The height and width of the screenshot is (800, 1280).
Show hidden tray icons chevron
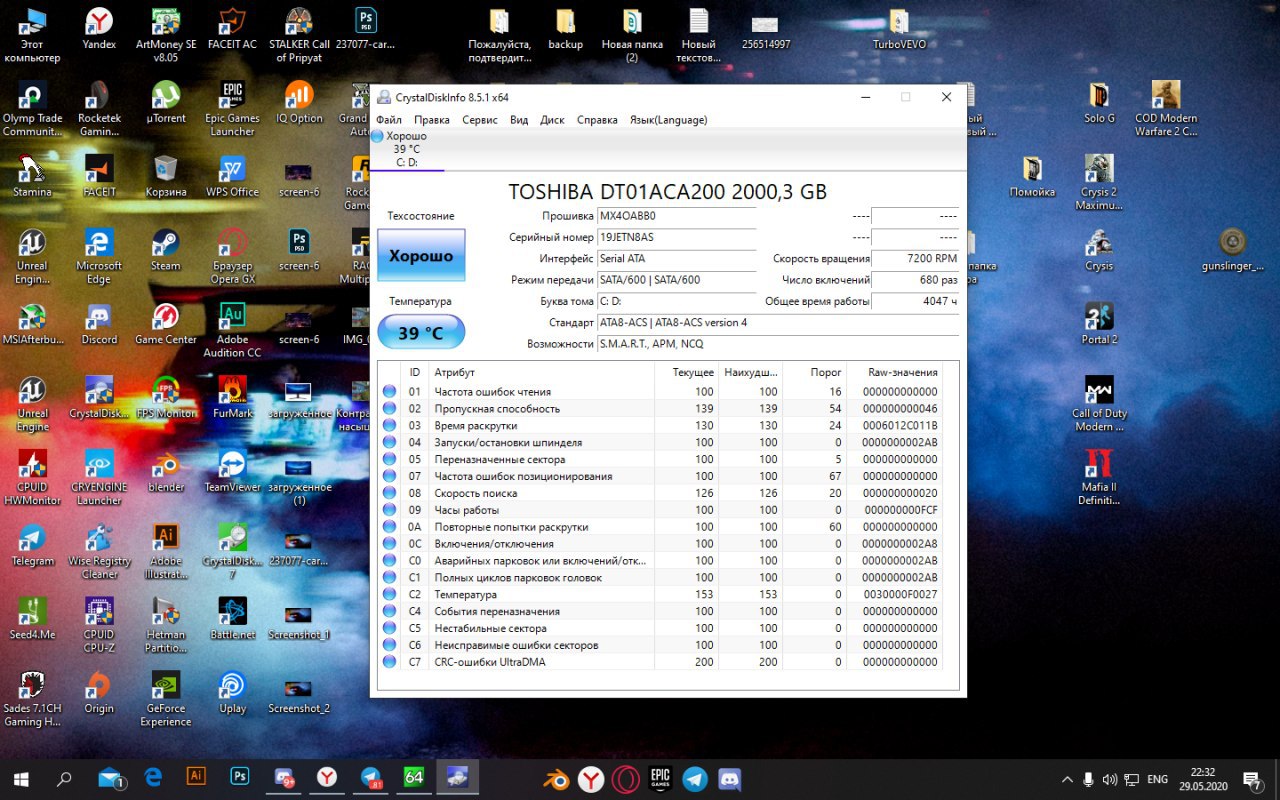point(1066,779)
